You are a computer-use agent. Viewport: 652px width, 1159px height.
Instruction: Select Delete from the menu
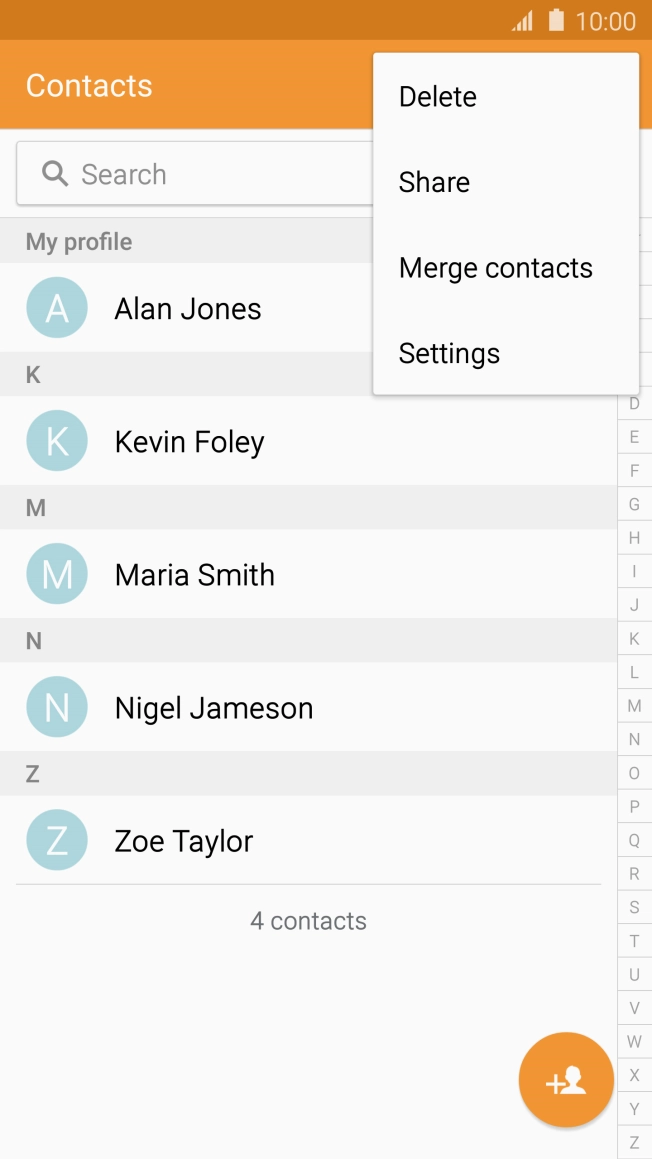[x=437, y=96]
